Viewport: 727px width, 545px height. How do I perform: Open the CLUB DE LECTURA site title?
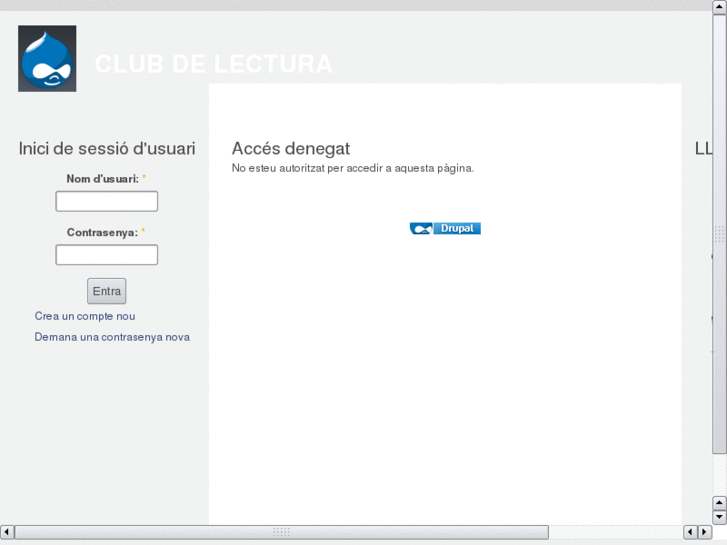pos(214,64)
